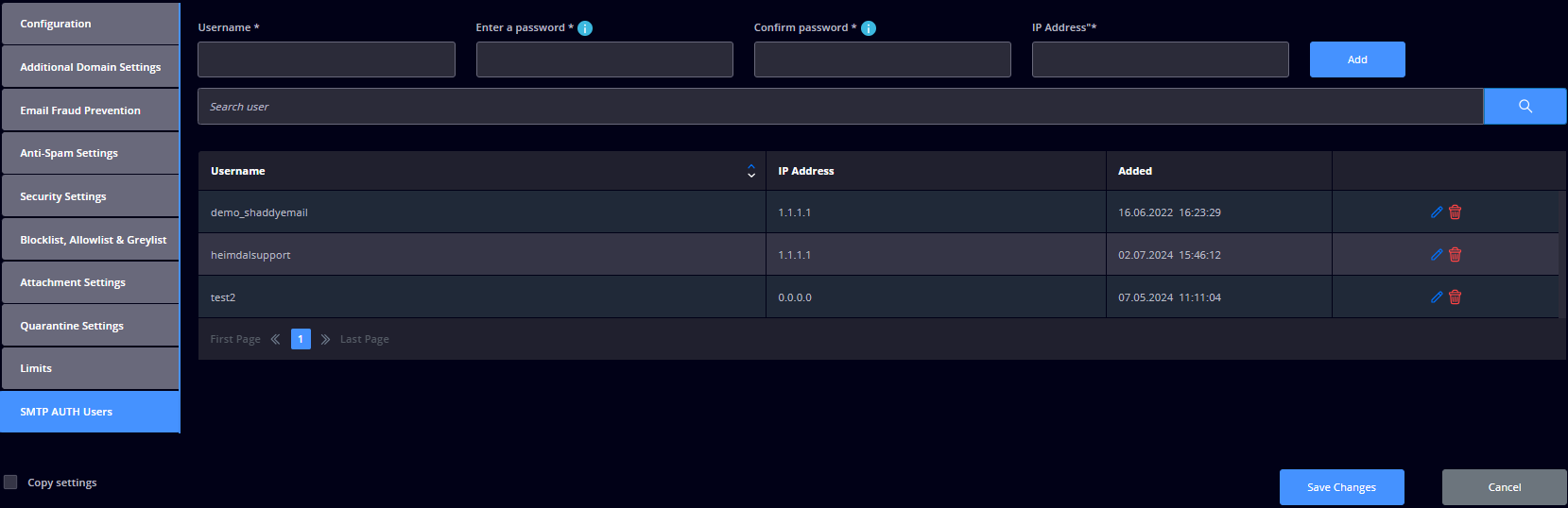
Task: Click the magnifier search button
Action: [x=1525, y=107]
